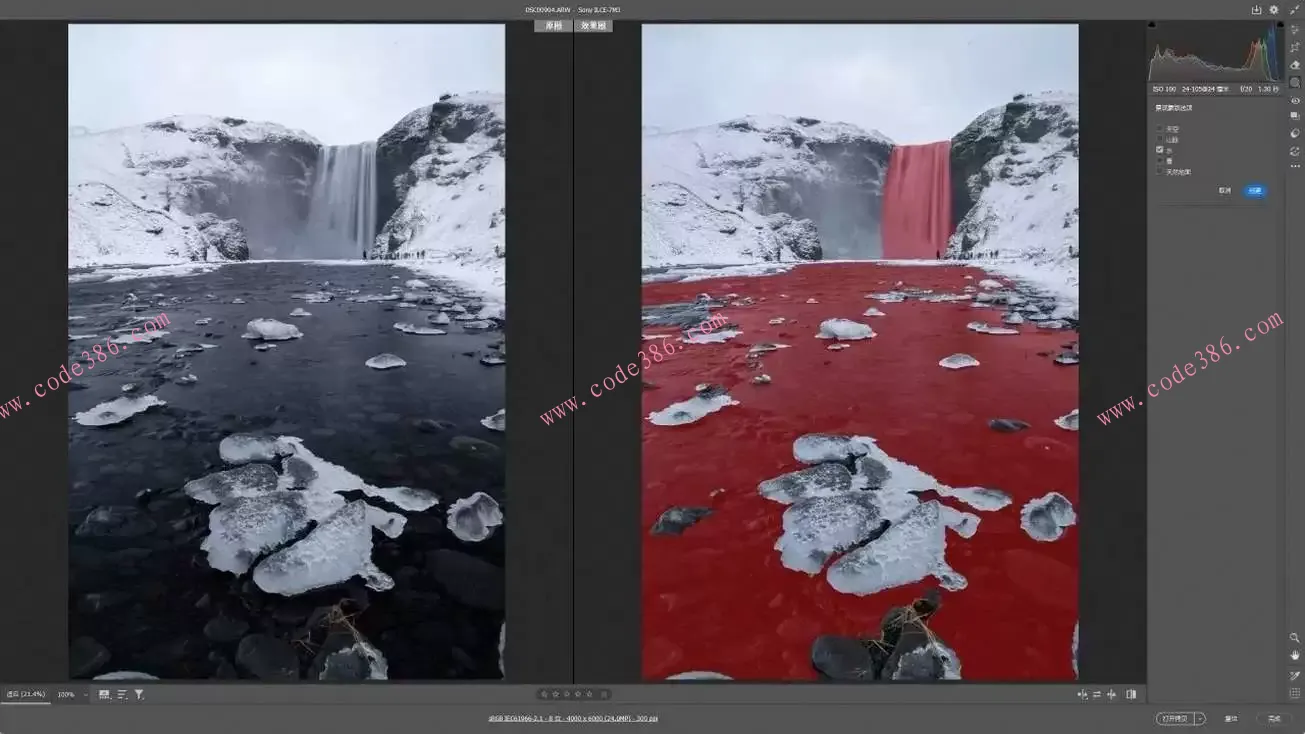Select the Healing tool icon
This screenshot has height=734, width=1305.
1295,65
